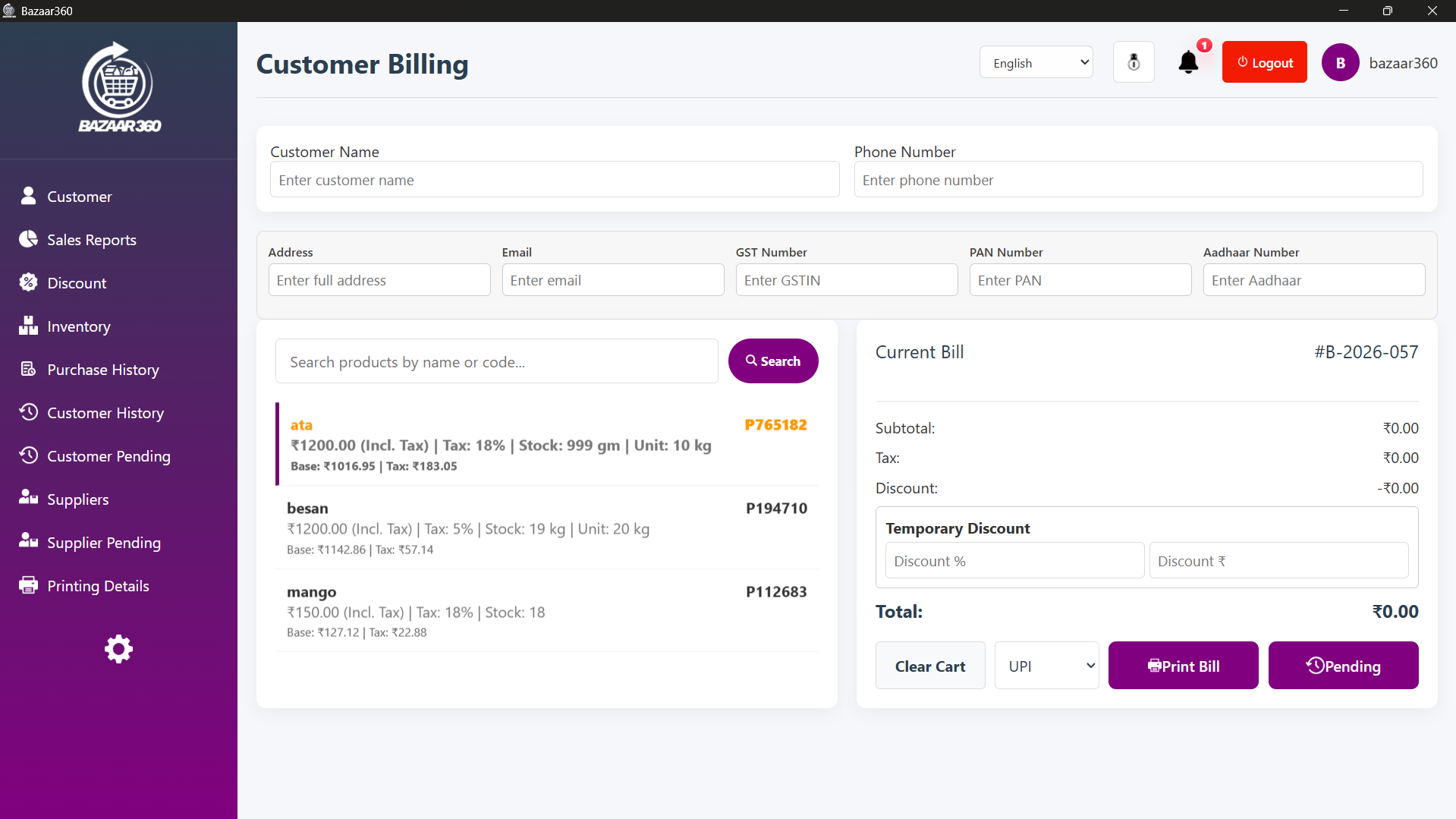Click the Bazaar360 logo in sidebar
The width and height of the screenshot is (1456, 819).
tap(119, 88)
